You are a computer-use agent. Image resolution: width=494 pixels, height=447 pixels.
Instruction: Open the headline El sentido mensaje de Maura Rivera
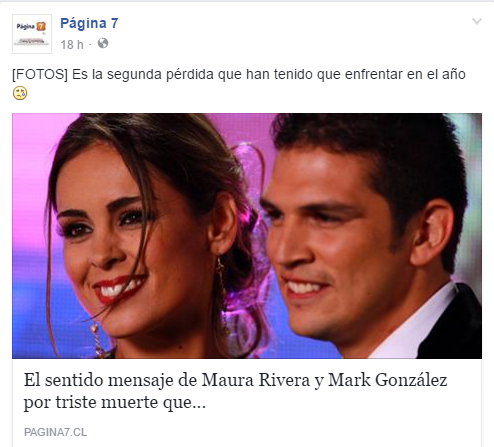point(235,391)
